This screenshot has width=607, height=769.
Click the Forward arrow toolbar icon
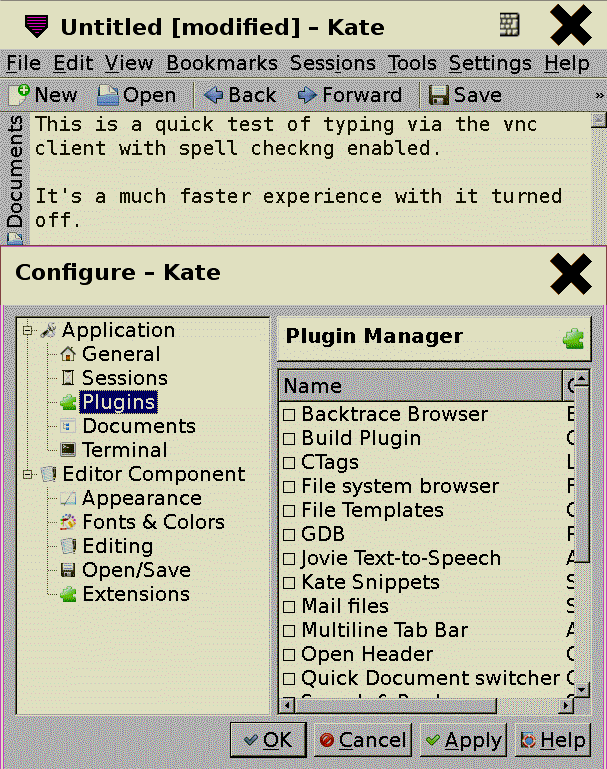307,95
